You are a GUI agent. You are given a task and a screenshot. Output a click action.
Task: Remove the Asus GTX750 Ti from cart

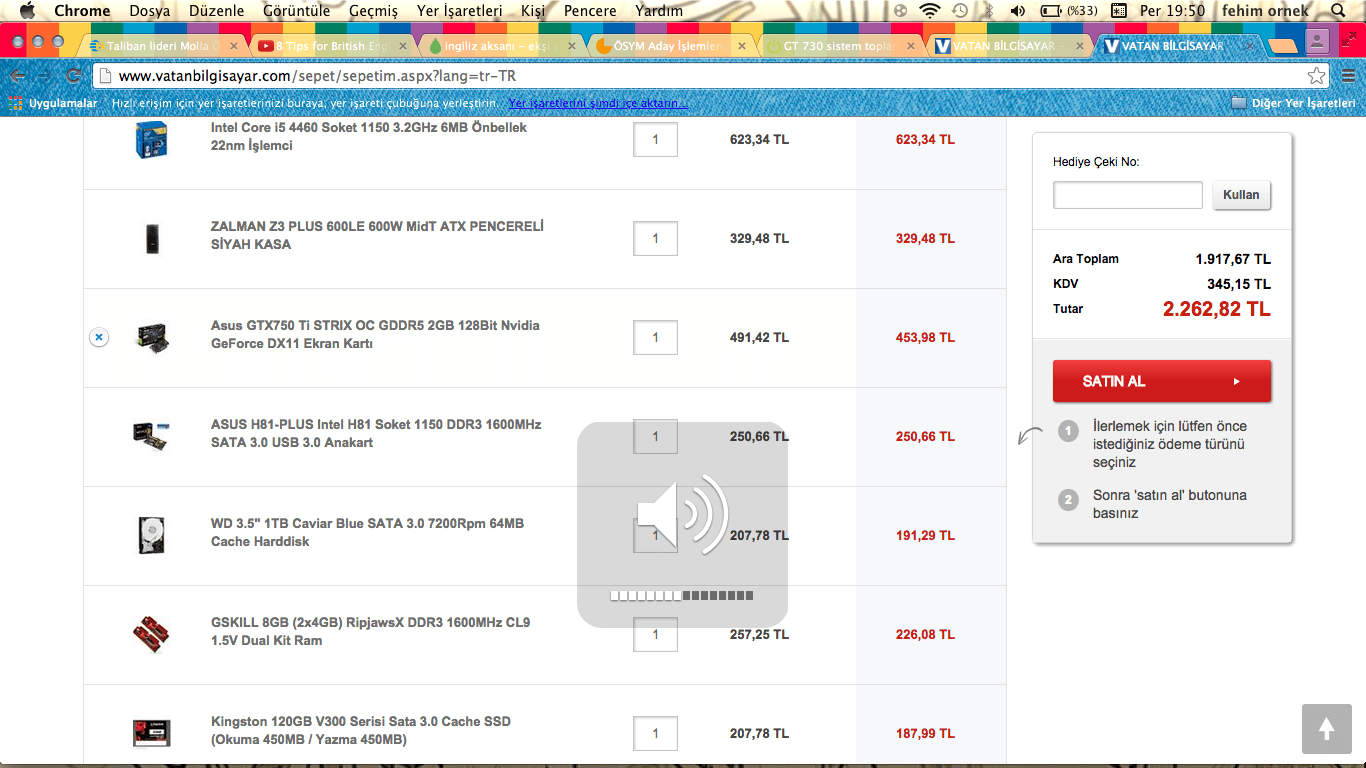99,338
